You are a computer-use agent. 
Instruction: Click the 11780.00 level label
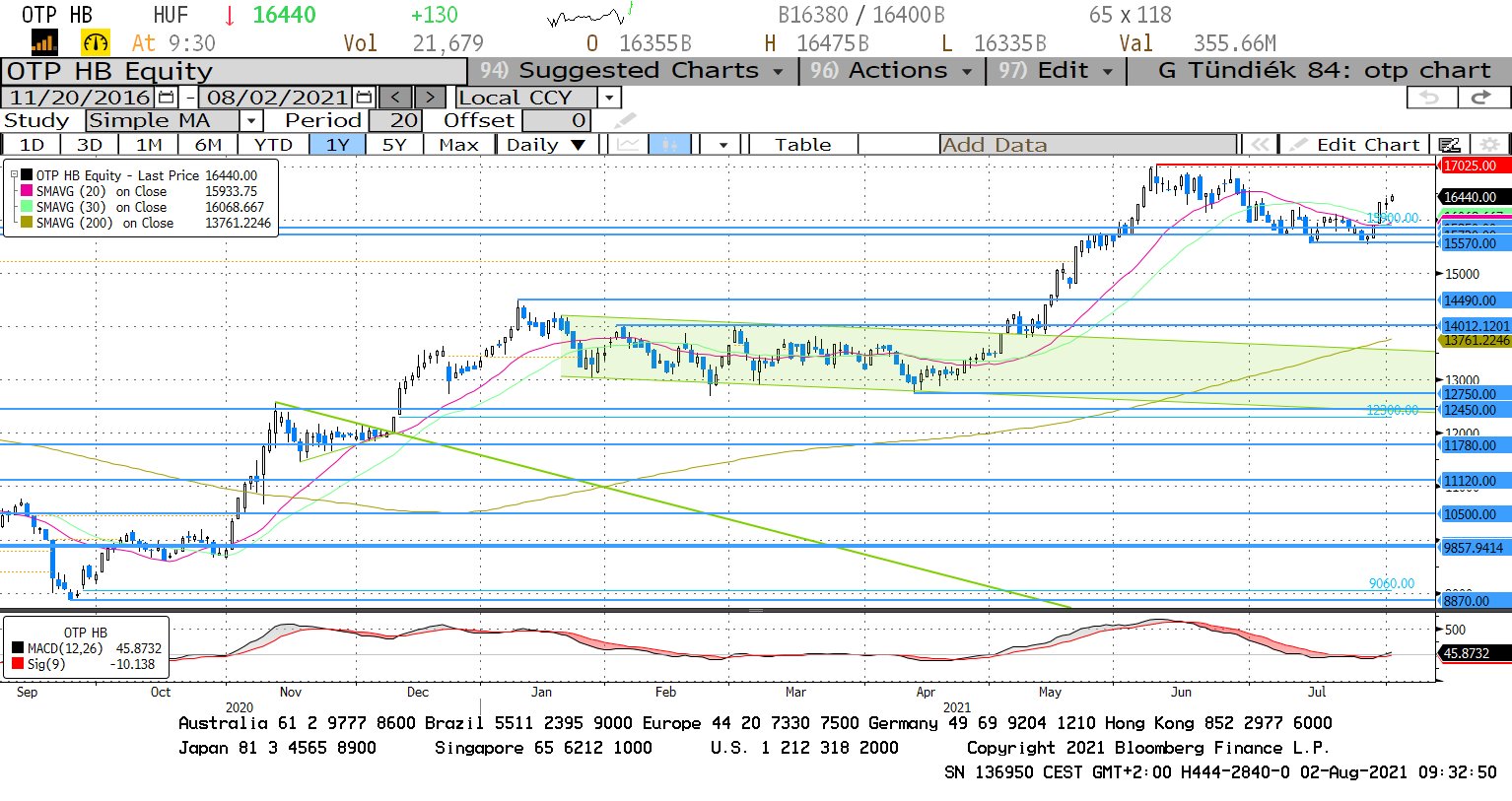(1474, 445)
